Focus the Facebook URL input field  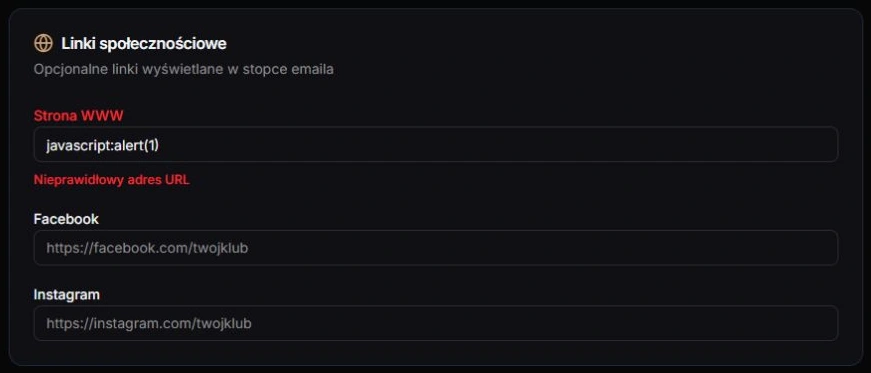[x=436, y=248]
